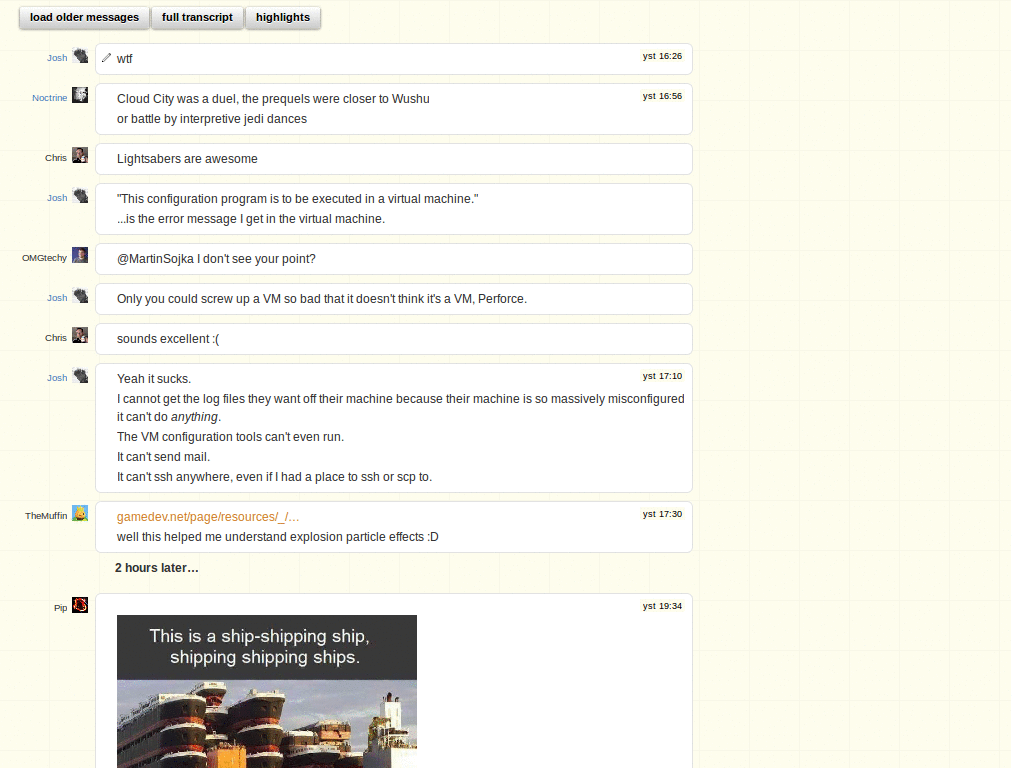Click the 'Lightsabers are awesome' message

[187, 159]
